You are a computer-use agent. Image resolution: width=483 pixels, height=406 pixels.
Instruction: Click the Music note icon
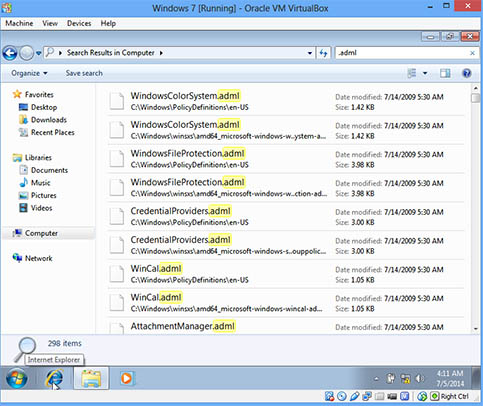point(23,183)
